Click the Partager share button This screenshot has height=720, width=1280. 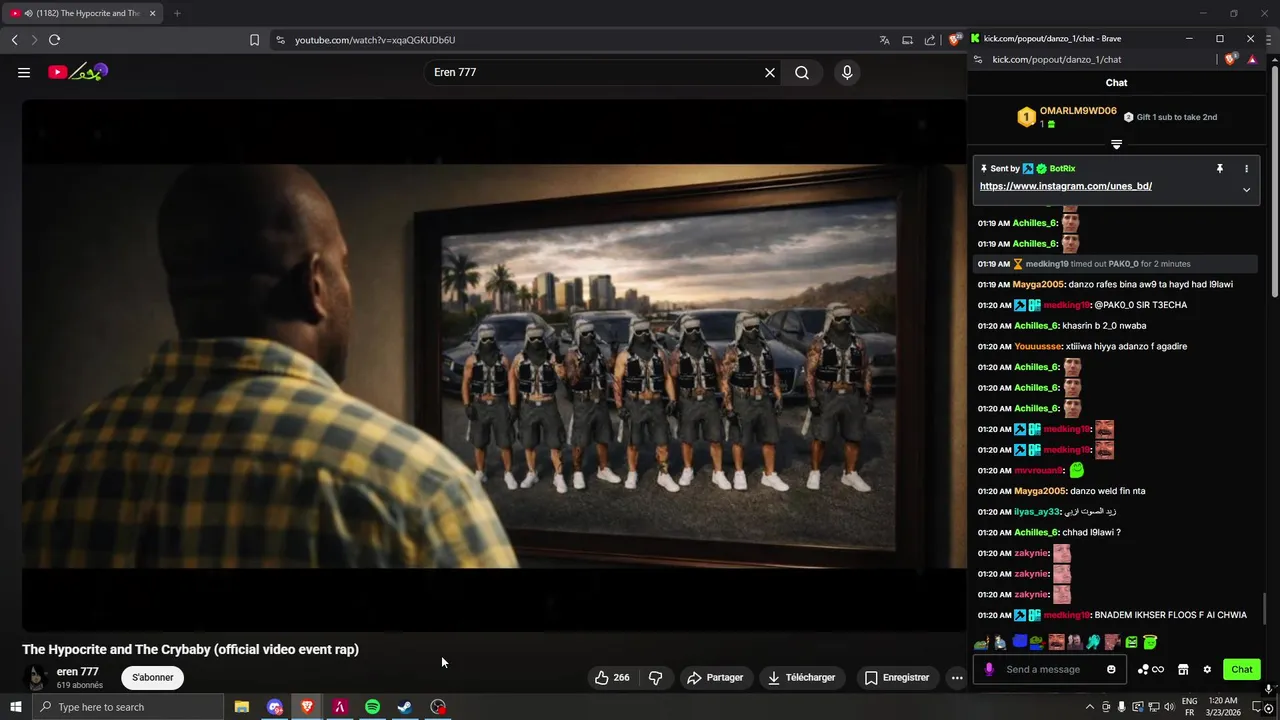tap(715, 677)
